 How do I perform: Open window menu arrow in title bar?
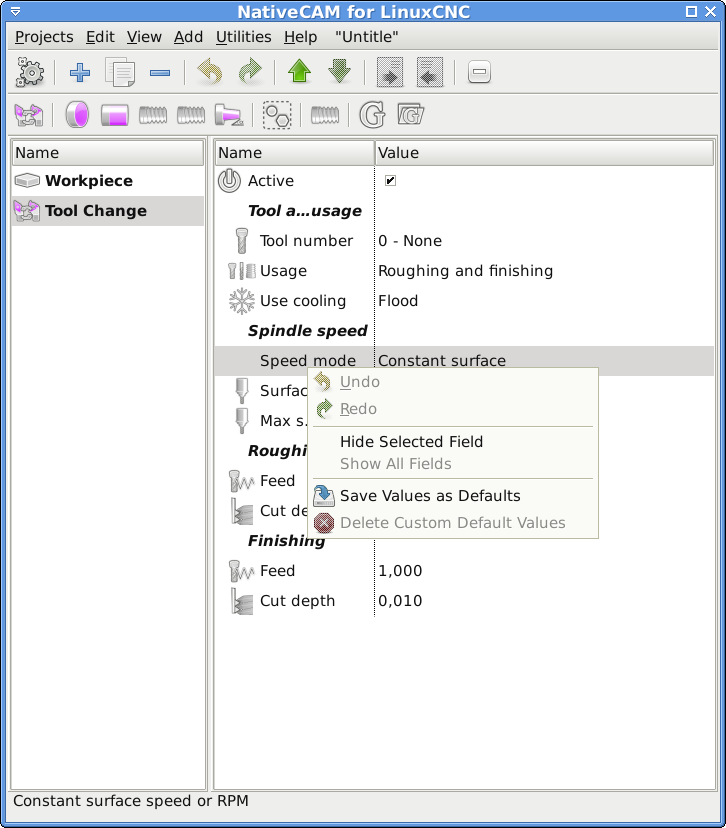click(x=15, y=11)
